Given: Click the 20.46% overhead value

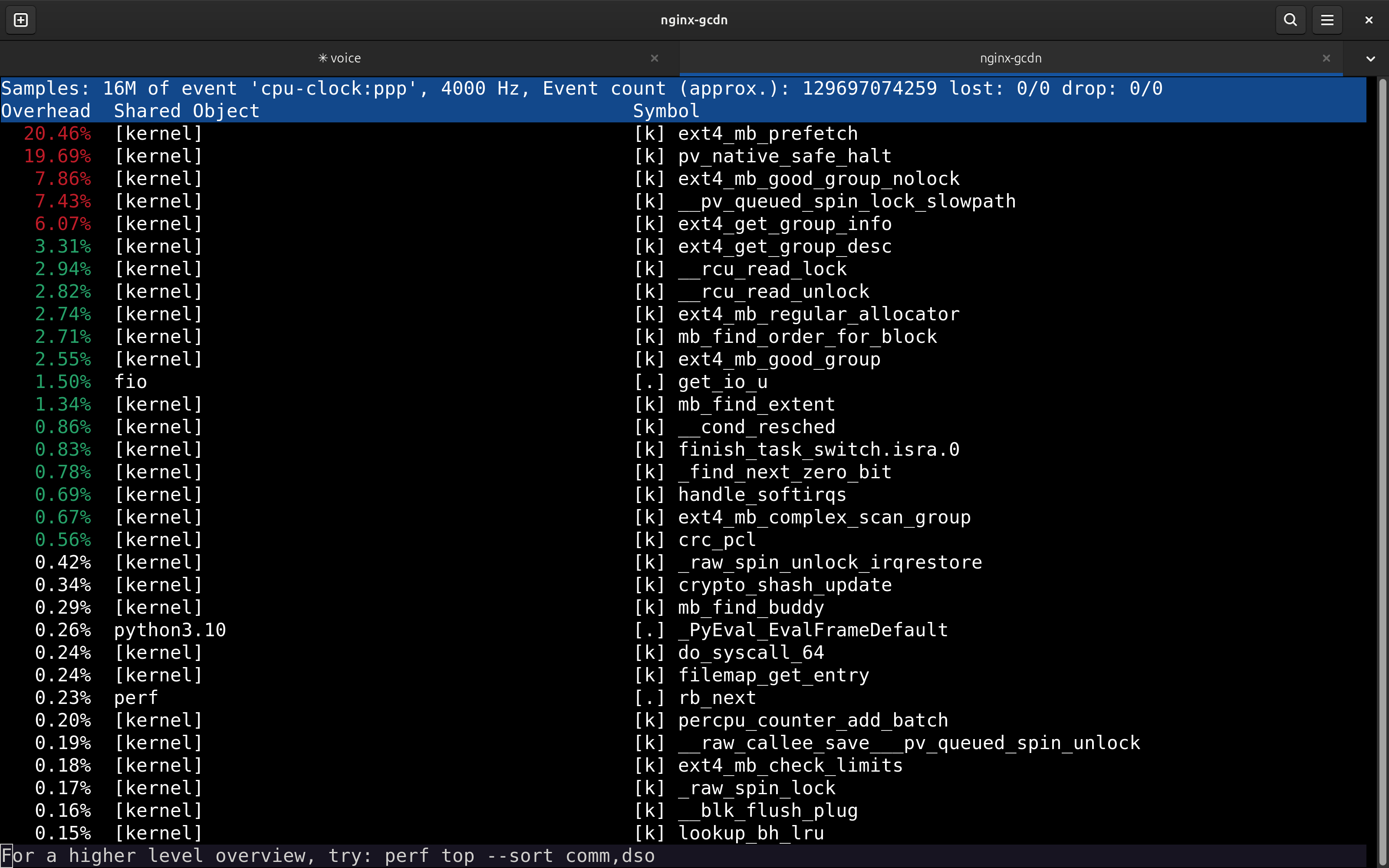Looking at the screenshot, I should [57, 133].
